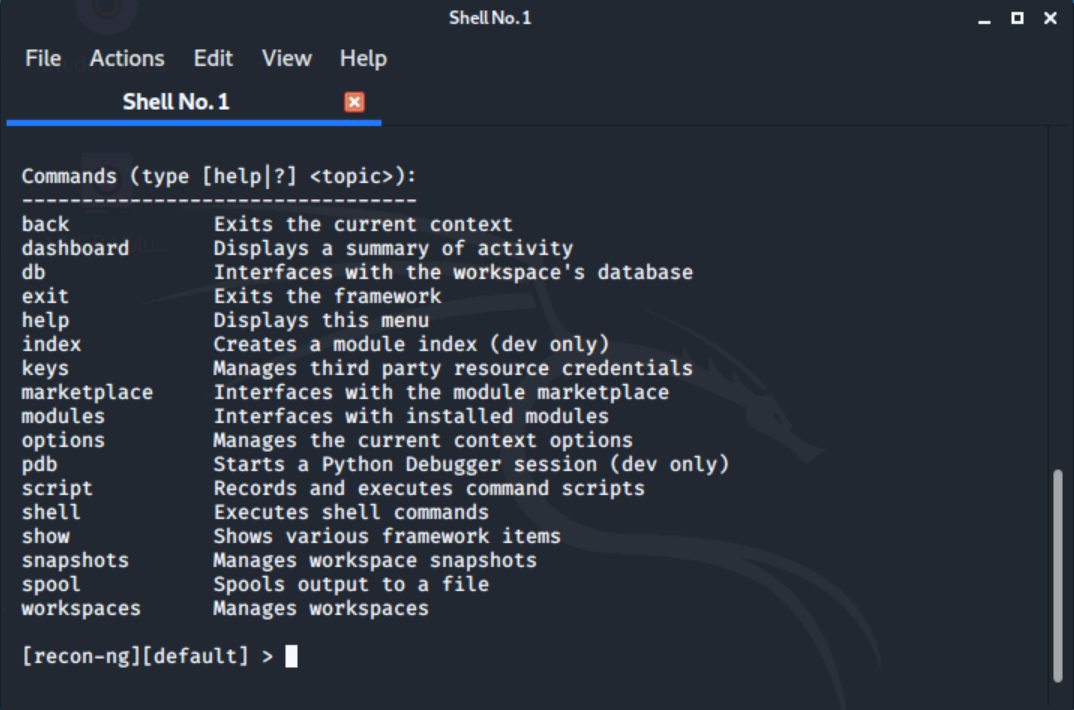Click the 'marketplace' command name
This screenshot has height=710, width=1074.
tap(88, 392)
